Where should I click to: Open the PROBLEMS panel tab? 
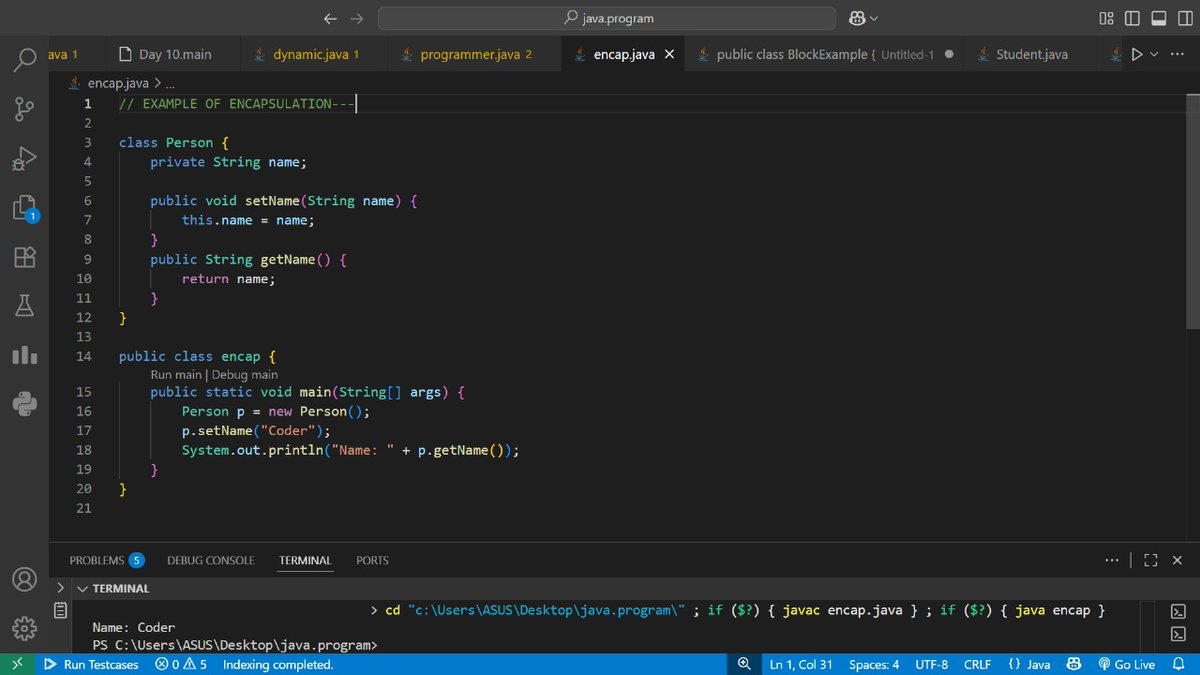coord(106,560)
